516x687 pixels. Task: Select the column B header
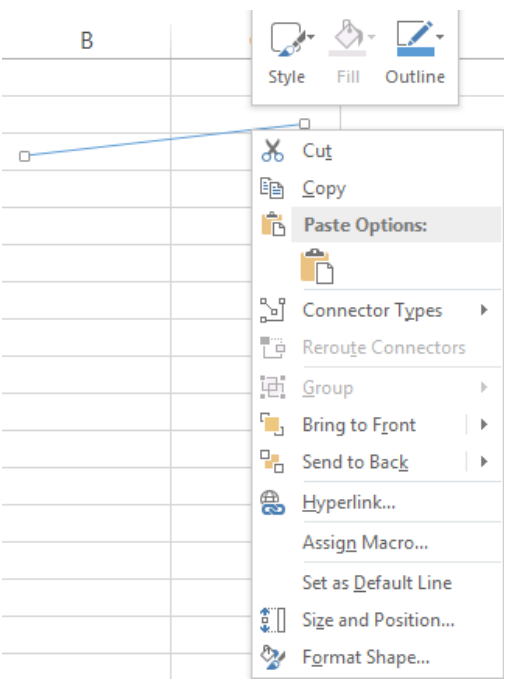86,41
